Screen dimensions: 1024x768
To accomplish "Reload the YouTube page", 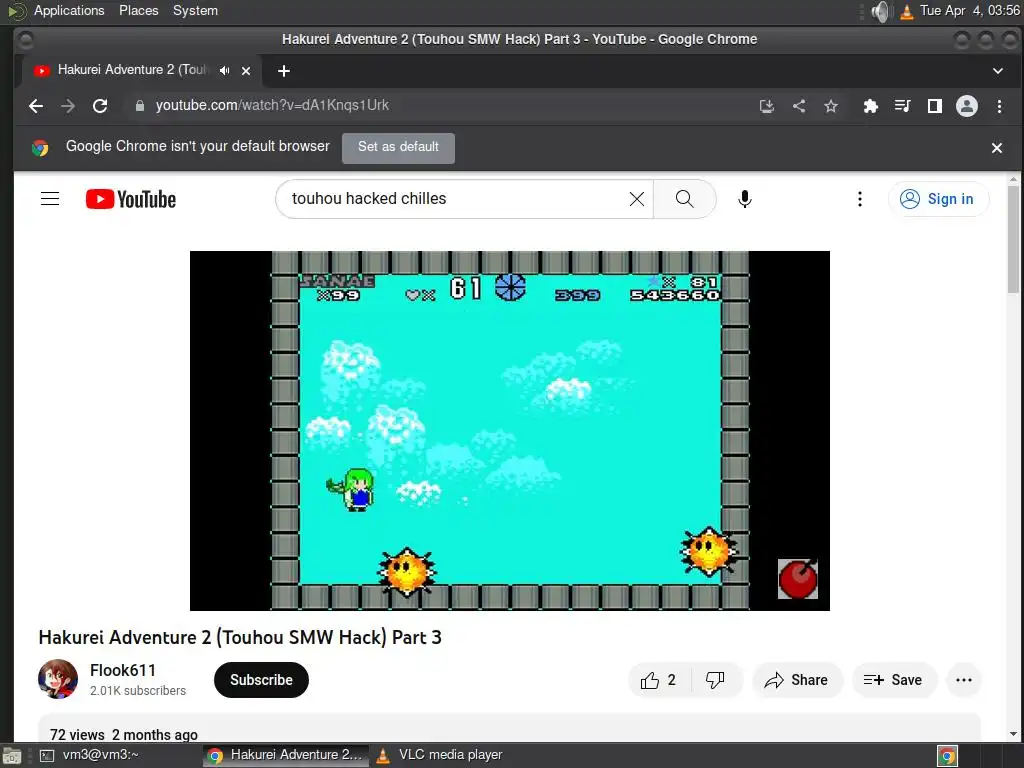I will tap(100, 106).
